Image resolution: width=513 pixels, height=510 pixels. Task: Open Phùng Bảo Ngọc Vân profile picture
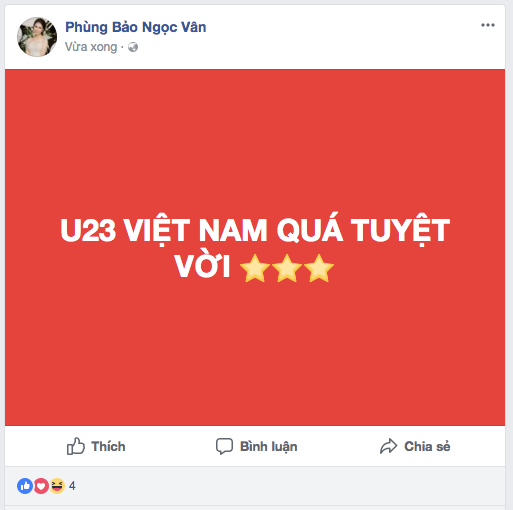pyautogui.click(x=37, y=37)
